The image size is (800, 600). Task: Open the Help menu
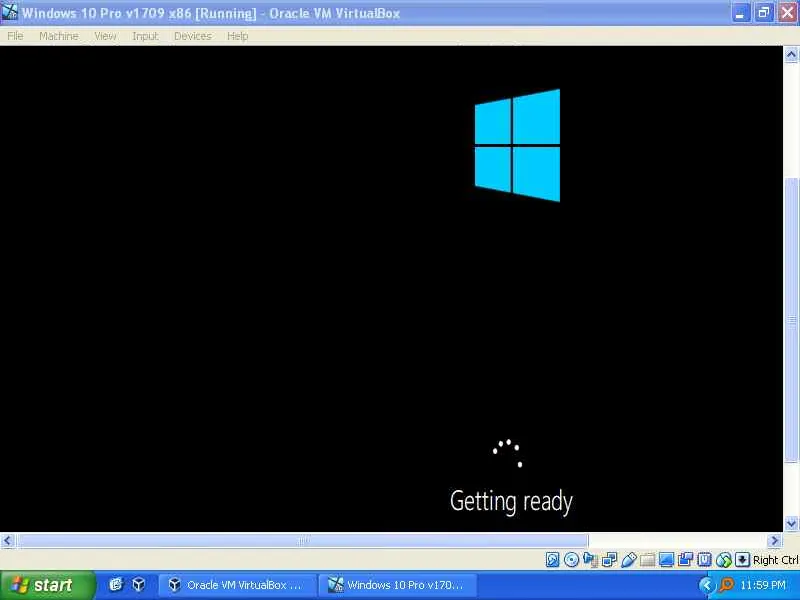click(x=238, y=36)
